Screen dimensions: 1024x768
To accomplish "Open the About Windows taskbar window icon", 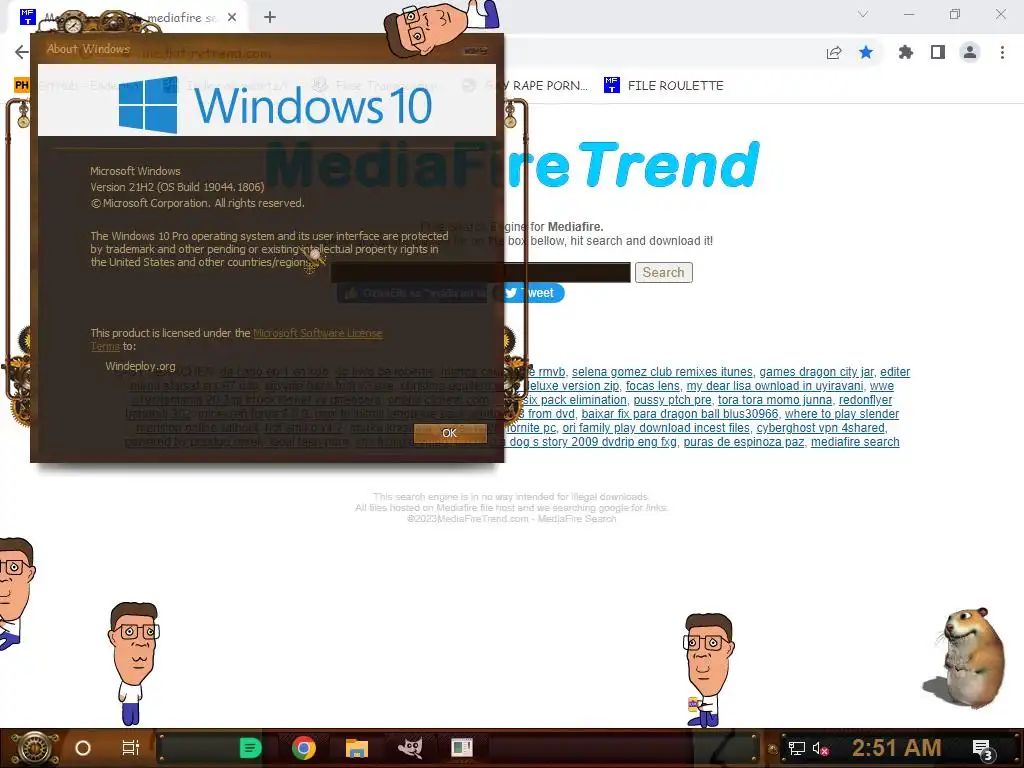I will coord(462,748).
